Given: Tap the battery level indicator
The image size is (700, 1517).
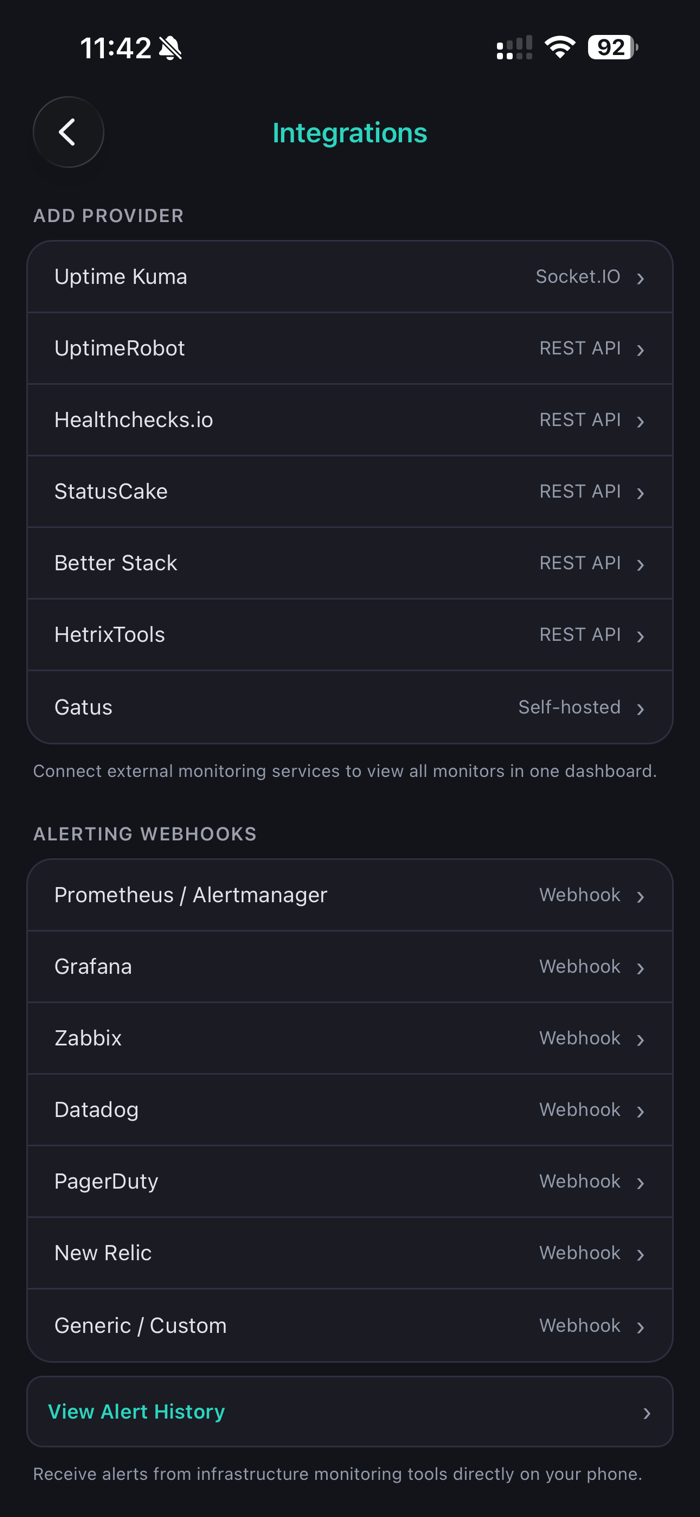Looking at the screenshot, I should tap(613, 47).
